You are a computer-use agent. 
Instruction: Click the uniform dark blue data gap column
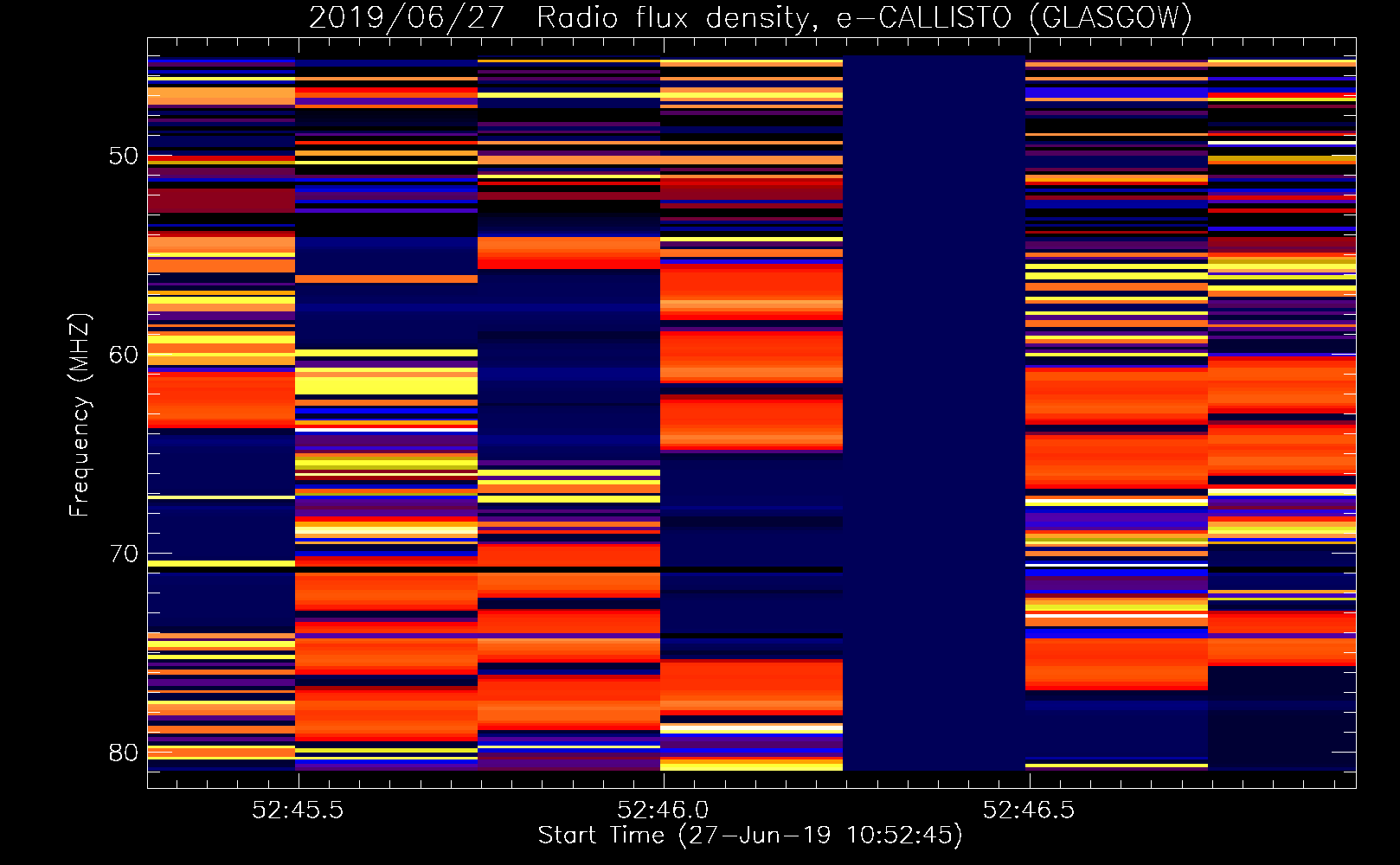click(934, 413)
